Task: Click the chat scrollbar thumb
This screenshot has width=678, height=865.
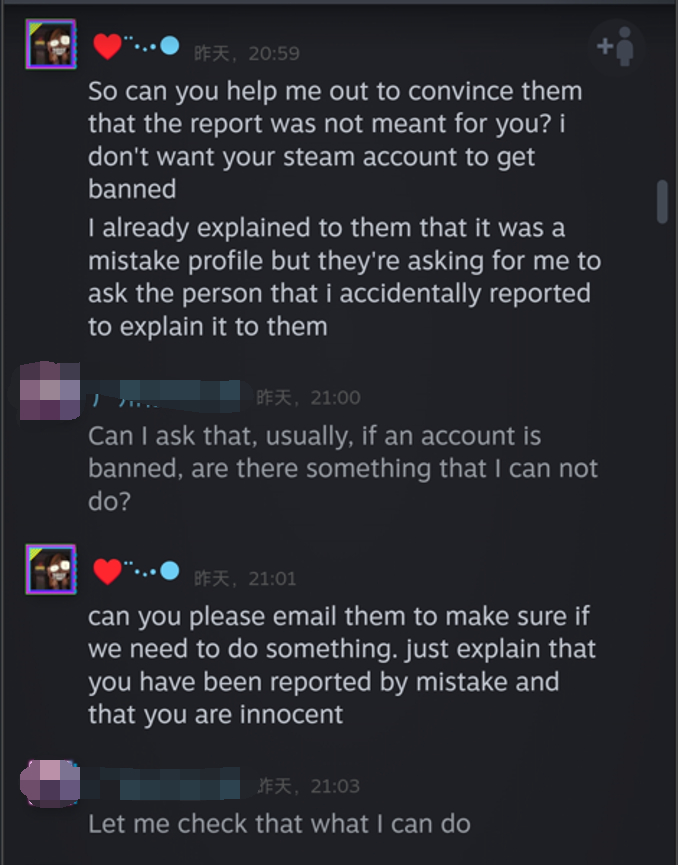Action: pyautogui.click(x=661, y=201)
